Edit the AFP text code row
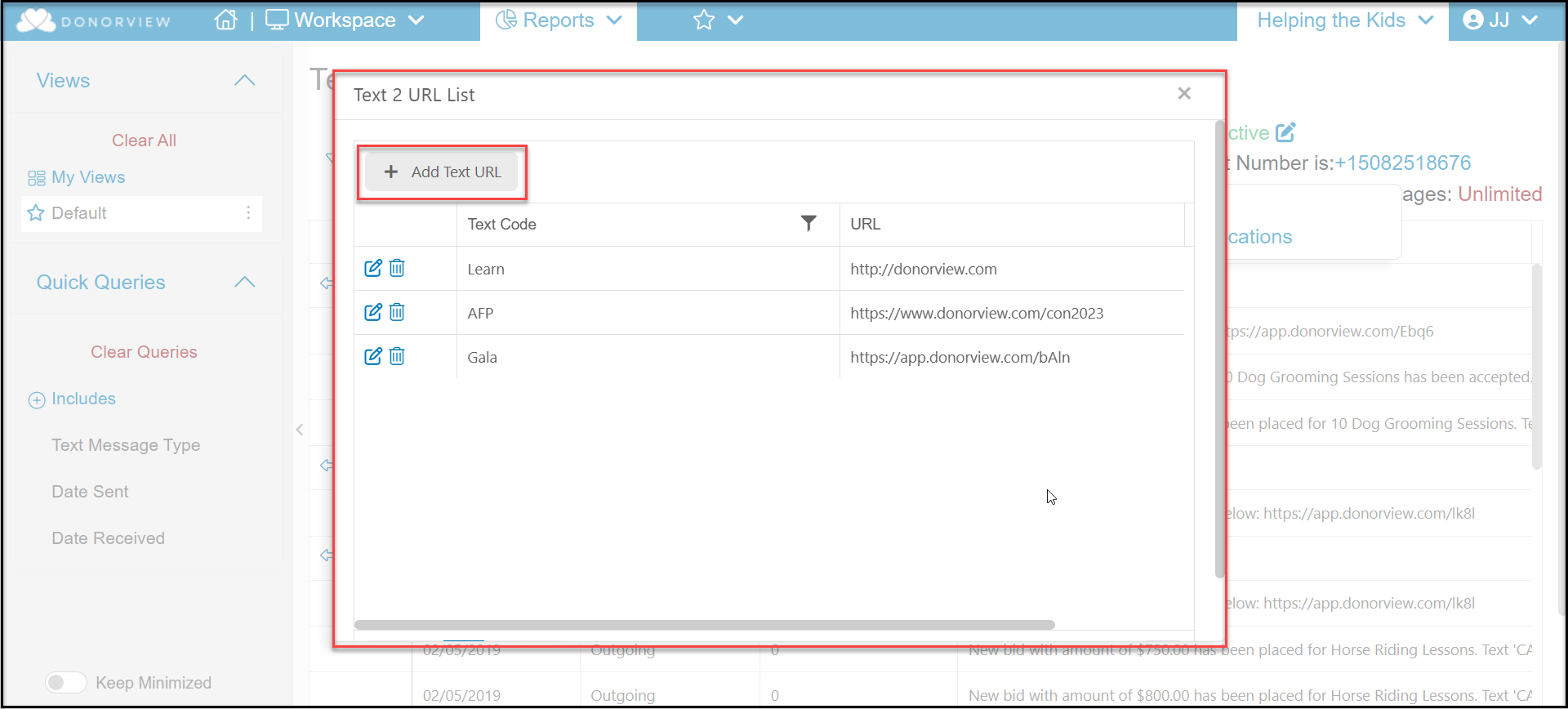This screenshot has width=1568, height=709. 373,312
